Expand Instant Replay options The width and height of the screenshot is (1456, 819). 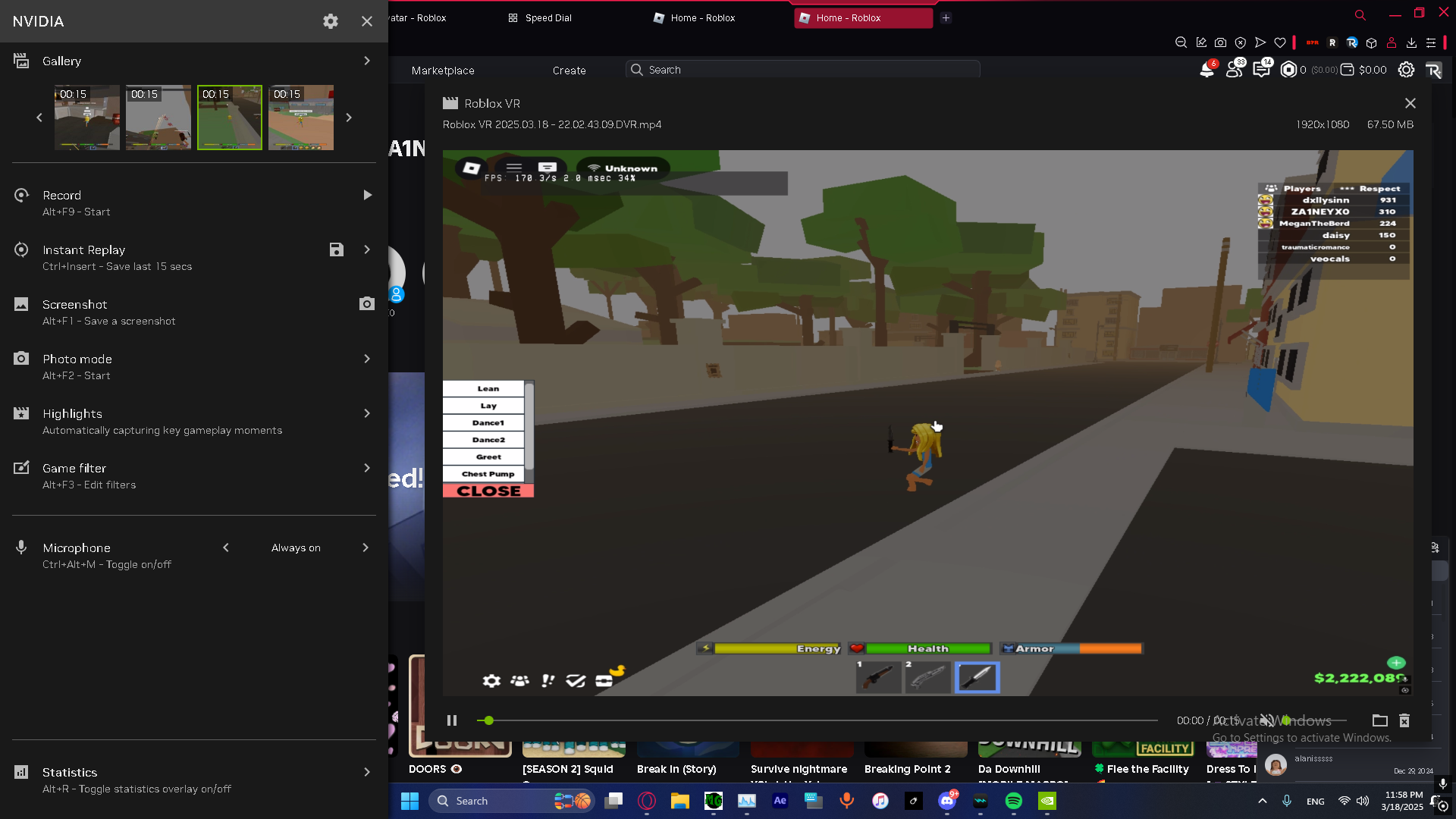click(x=367, y=249)
